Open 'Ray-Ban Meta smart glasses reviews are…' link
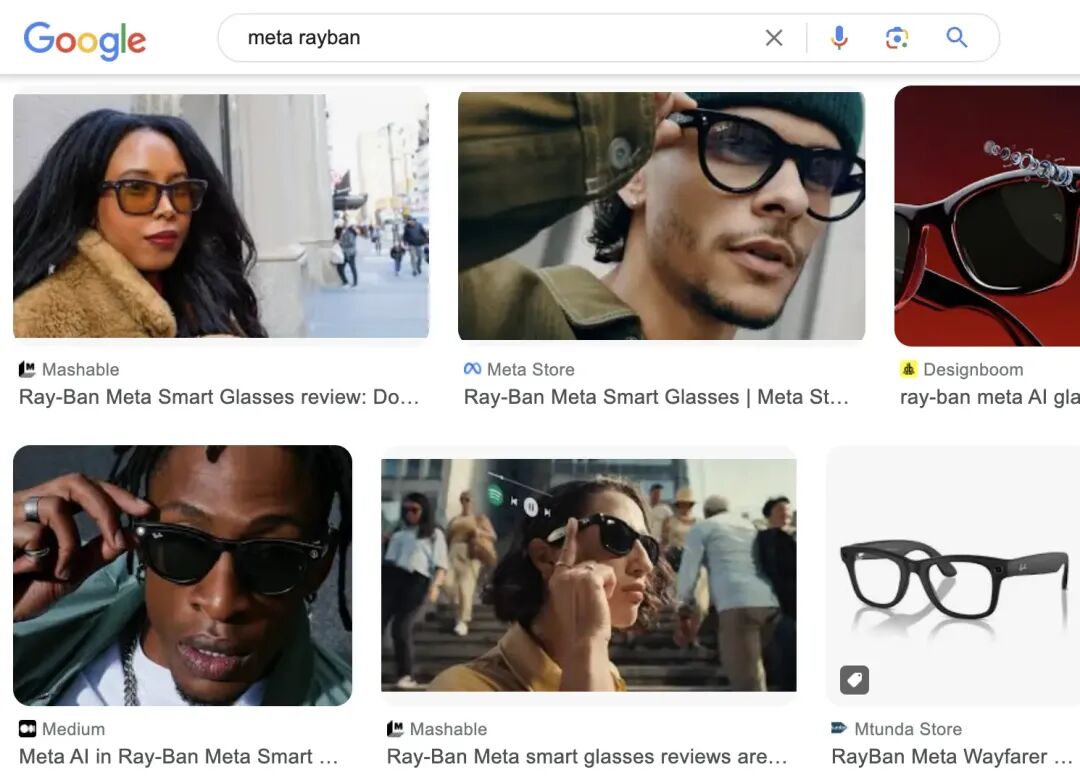Screen dimensions: 1080x783 pyautogui.click(x=587, y=757)
